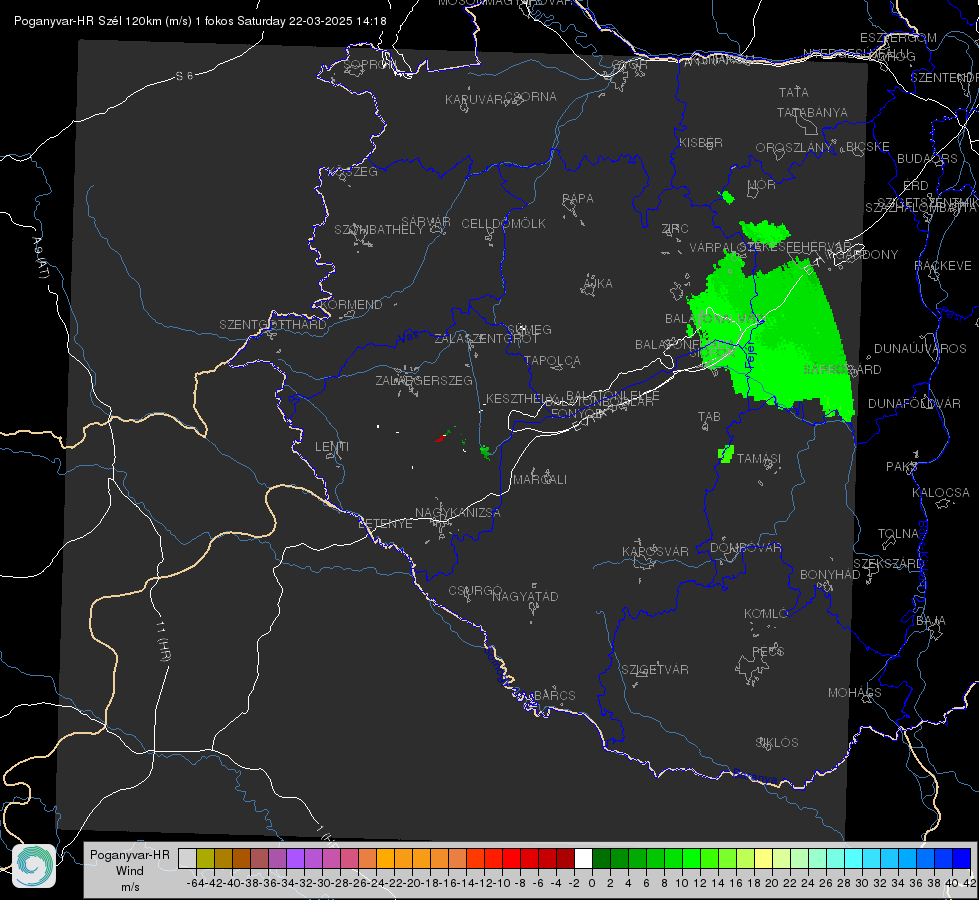Click the SIKLÓS town label
Viewport: 979px width, 900px height.
click(x=777, y=743)
